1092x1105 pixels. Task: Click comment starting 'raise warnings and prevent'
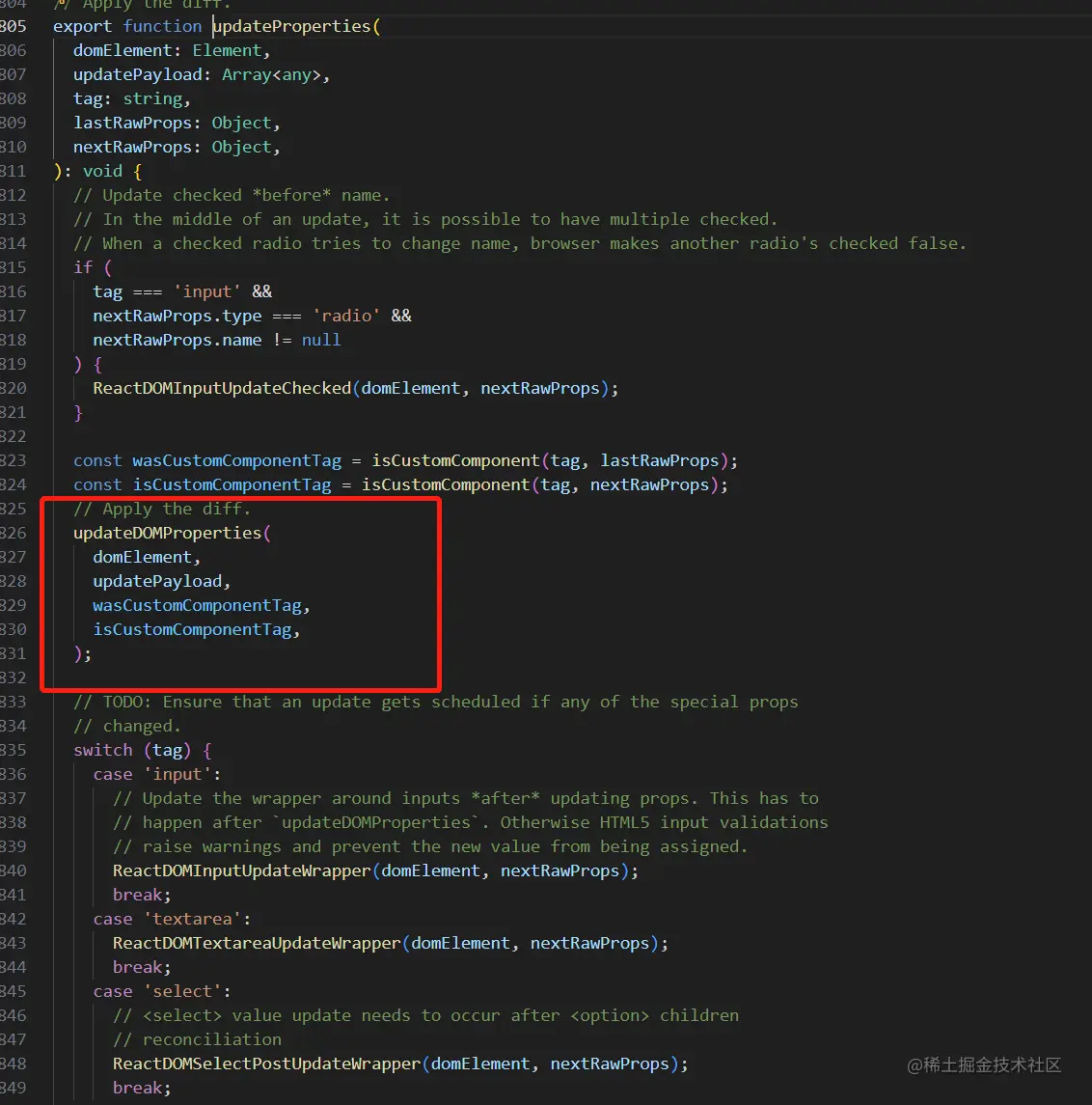point(430,846)
